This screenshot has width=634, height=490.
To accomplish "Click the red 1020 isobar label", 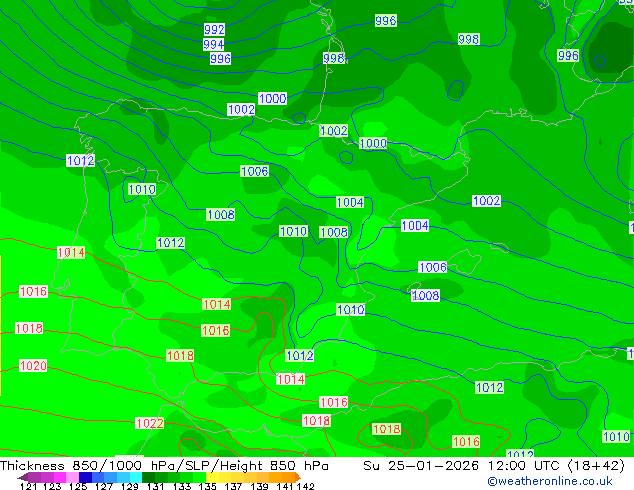I will 33,366.
